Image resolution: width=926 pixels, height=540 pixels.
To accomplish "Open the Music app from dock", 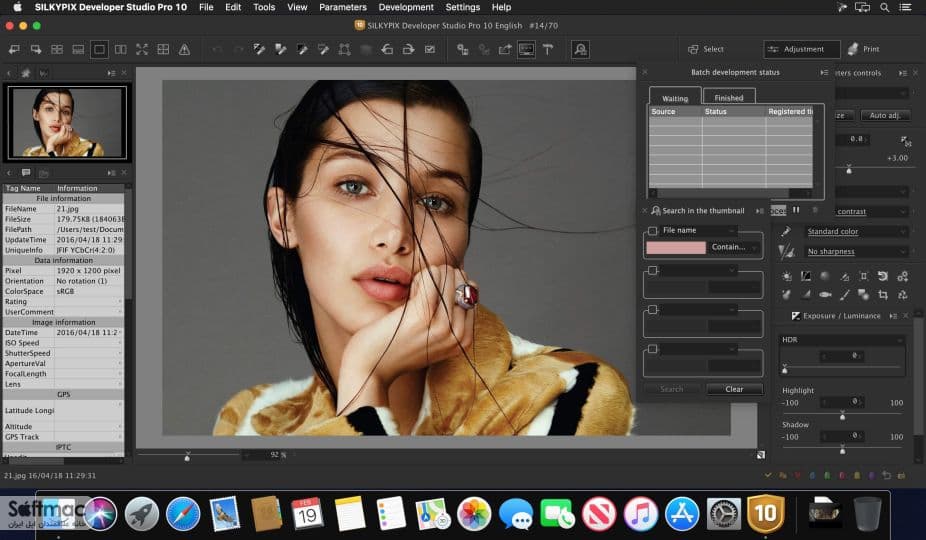I will [x=640, y=514].
